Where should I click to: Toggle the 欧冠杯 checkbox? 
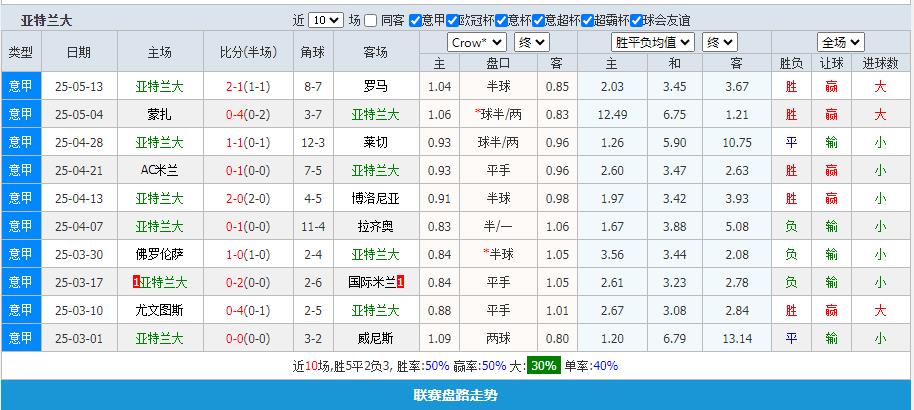pos(451,20)
